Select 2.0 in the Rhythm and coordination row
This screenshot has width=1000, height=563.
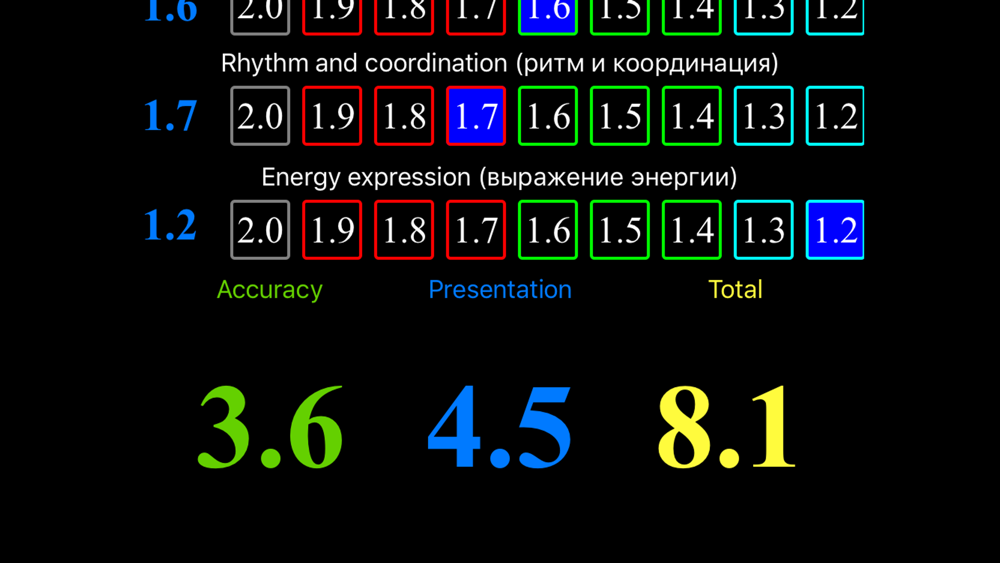[260, 116]
